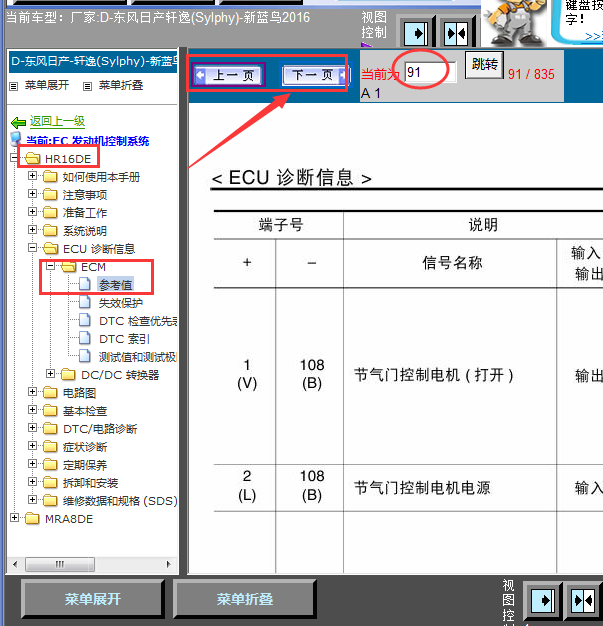Click top view control collapse-arrows icon
This screenshot has width=603, height=626.
[x=456, y=33]
